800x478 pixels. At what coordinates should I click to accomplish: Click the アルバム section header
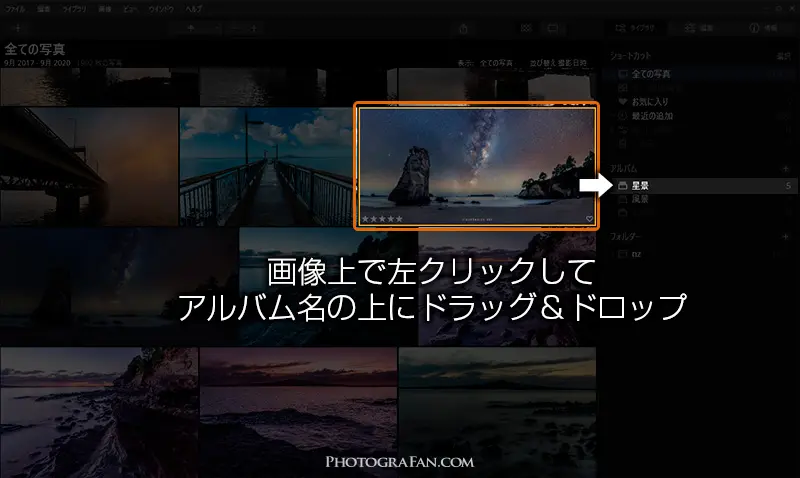[623, 168]
